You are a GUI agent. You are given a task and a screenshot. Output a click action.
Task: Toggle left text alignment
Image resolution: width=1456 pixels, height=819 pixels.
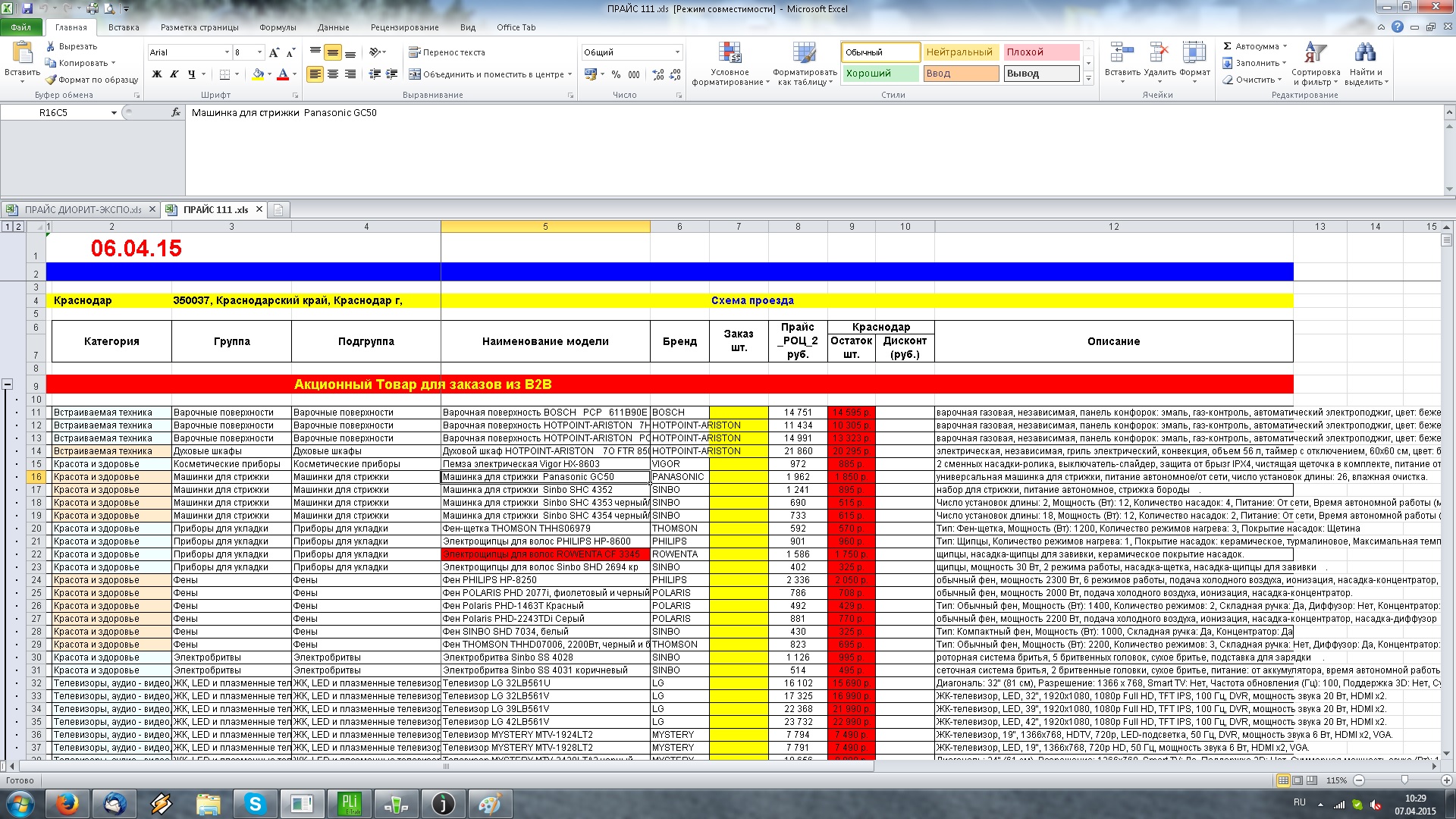point(315,74)
